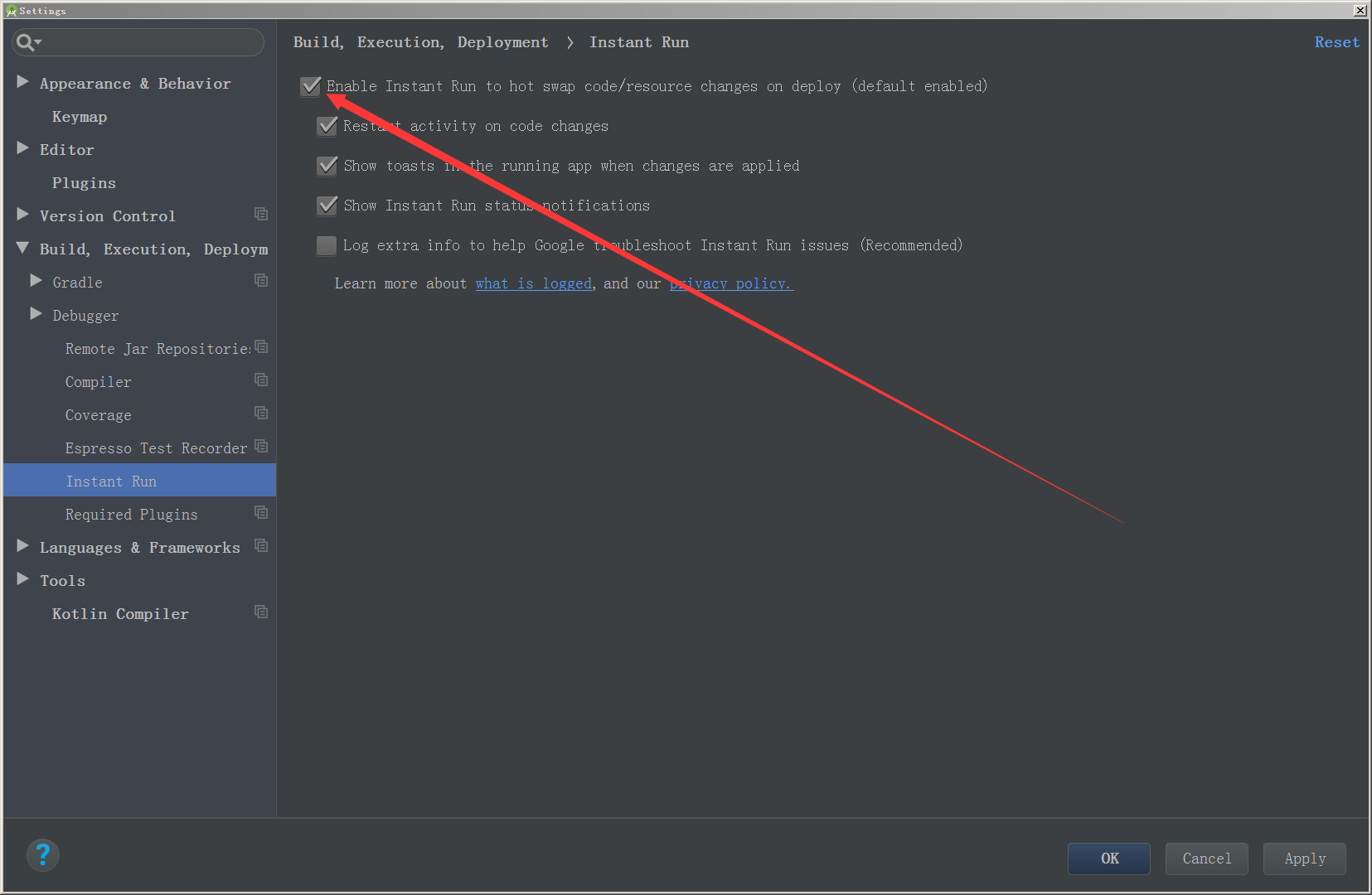Expand the Editor section
1372x895 pixels.
coord(23,149)
